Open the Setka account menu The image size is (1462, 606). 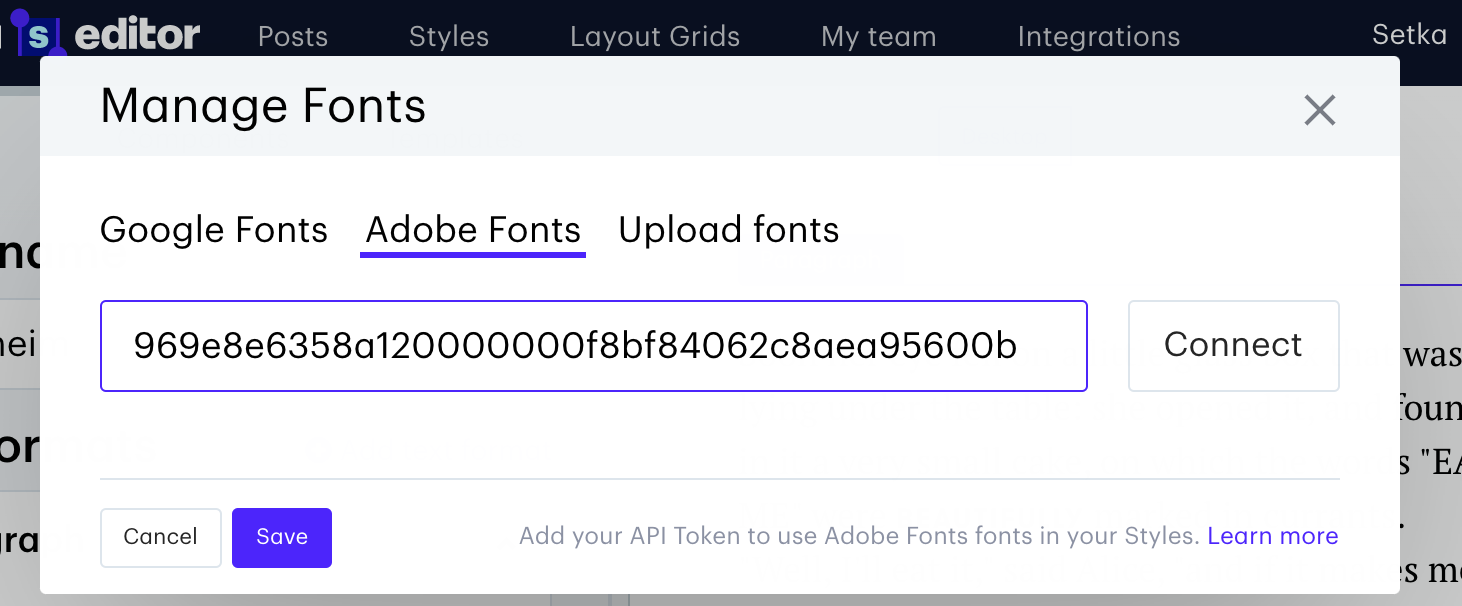(x=1409, y=35)
